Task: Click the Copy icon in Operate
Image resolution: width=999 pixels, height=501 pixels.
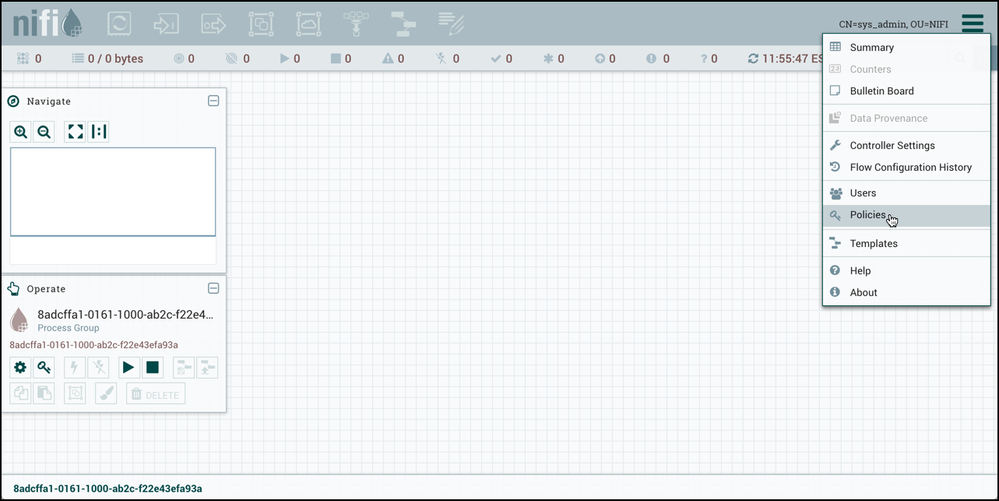Action: 20,393
